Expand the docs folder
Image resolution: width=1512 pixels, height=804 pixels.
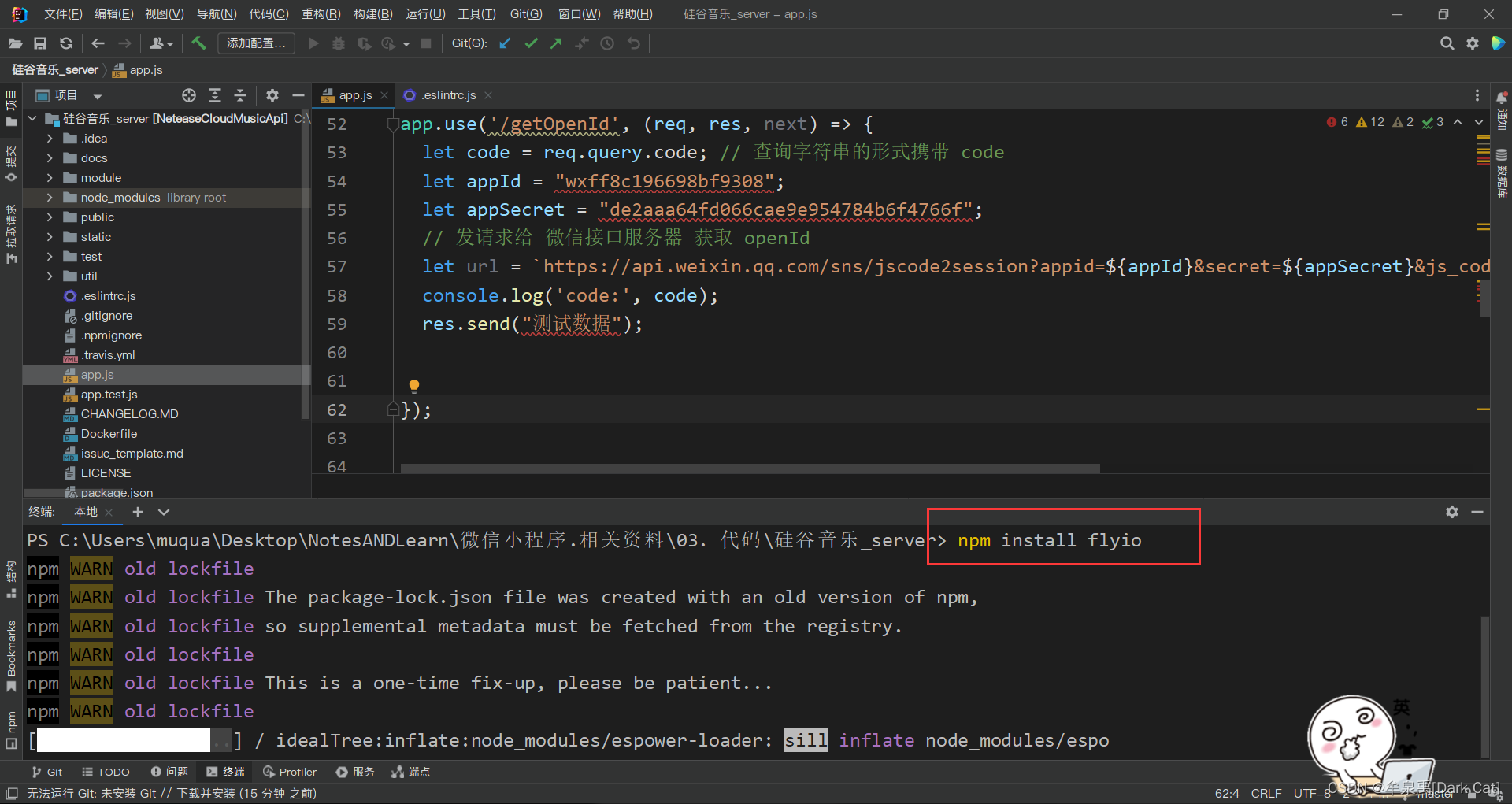coord(50,158)
